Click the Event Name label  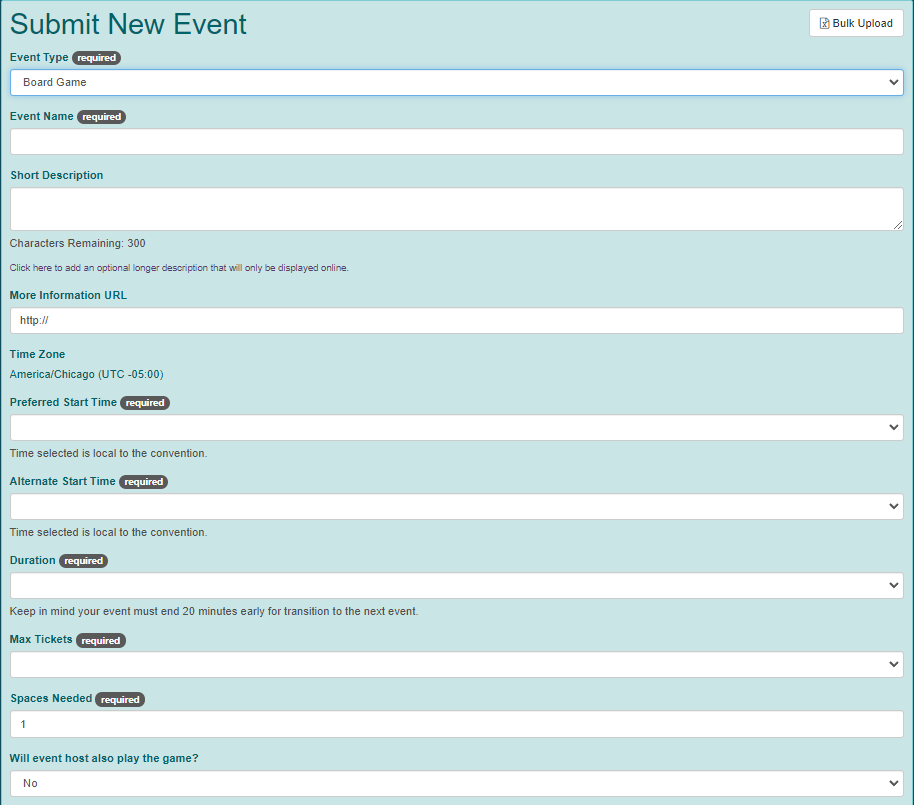pyautogui.click(x=41, y=116)
